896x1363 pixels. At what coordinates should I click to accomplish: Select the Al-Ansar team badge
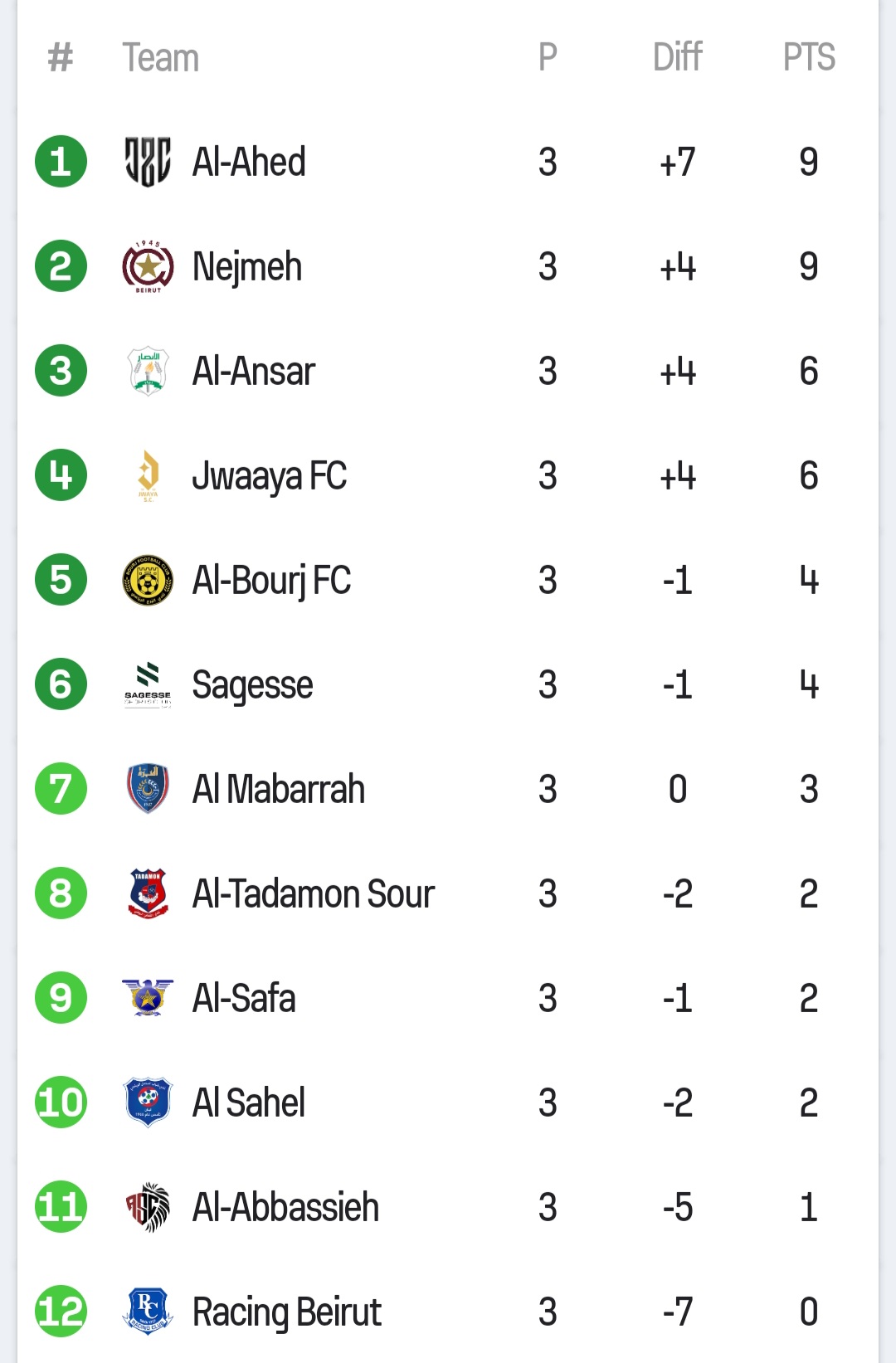(x=148, y=371)
